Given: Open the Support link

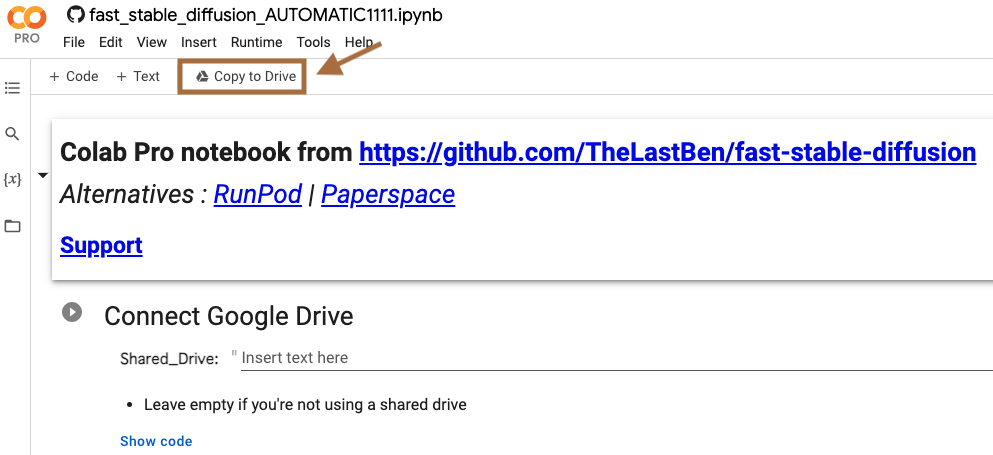Looking at the screenshot, I should tap(101, 245).
